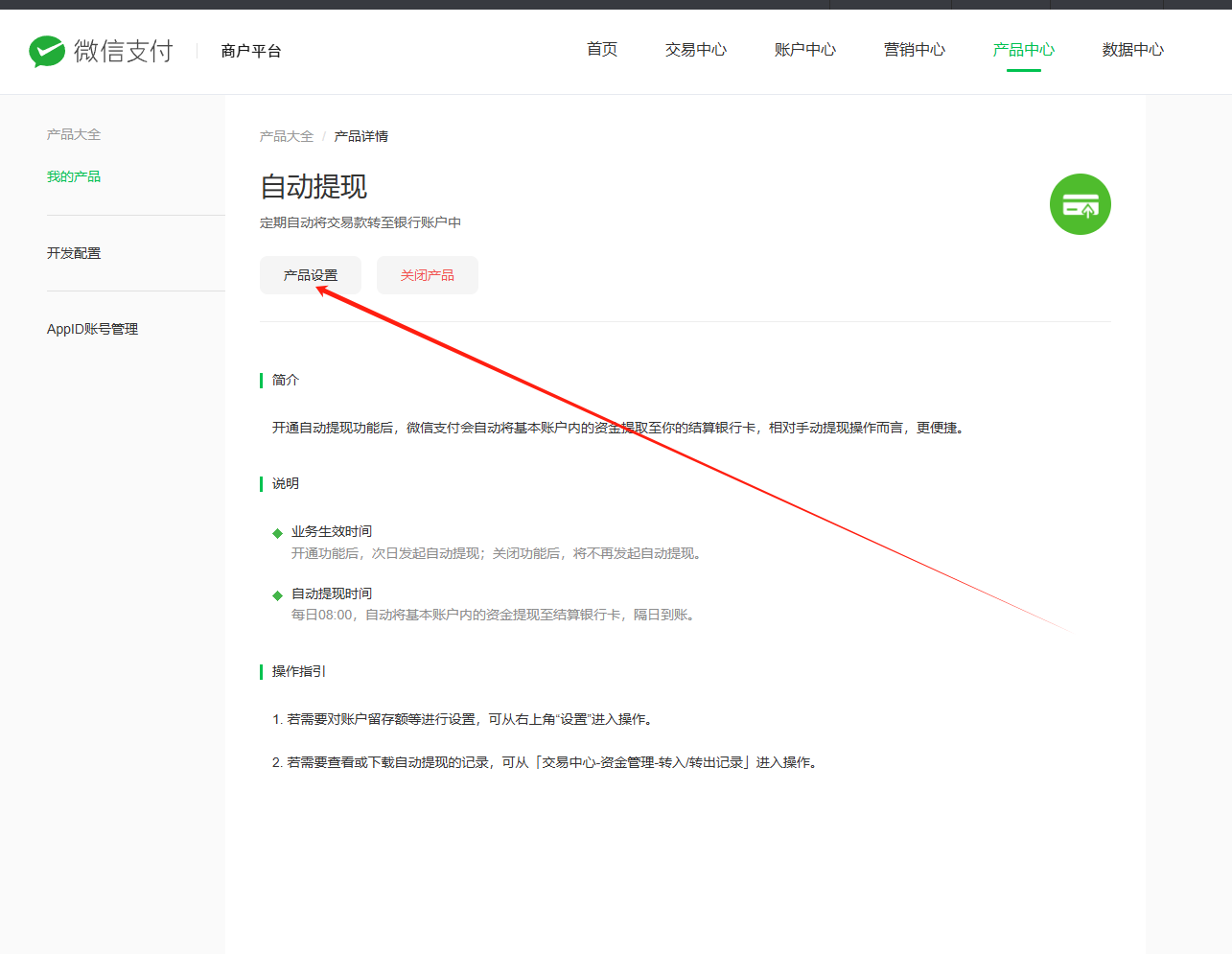This screenshot has width=1232, height=954.
Task: Select the 产品中心 tab
Action: click(1024, 50)
